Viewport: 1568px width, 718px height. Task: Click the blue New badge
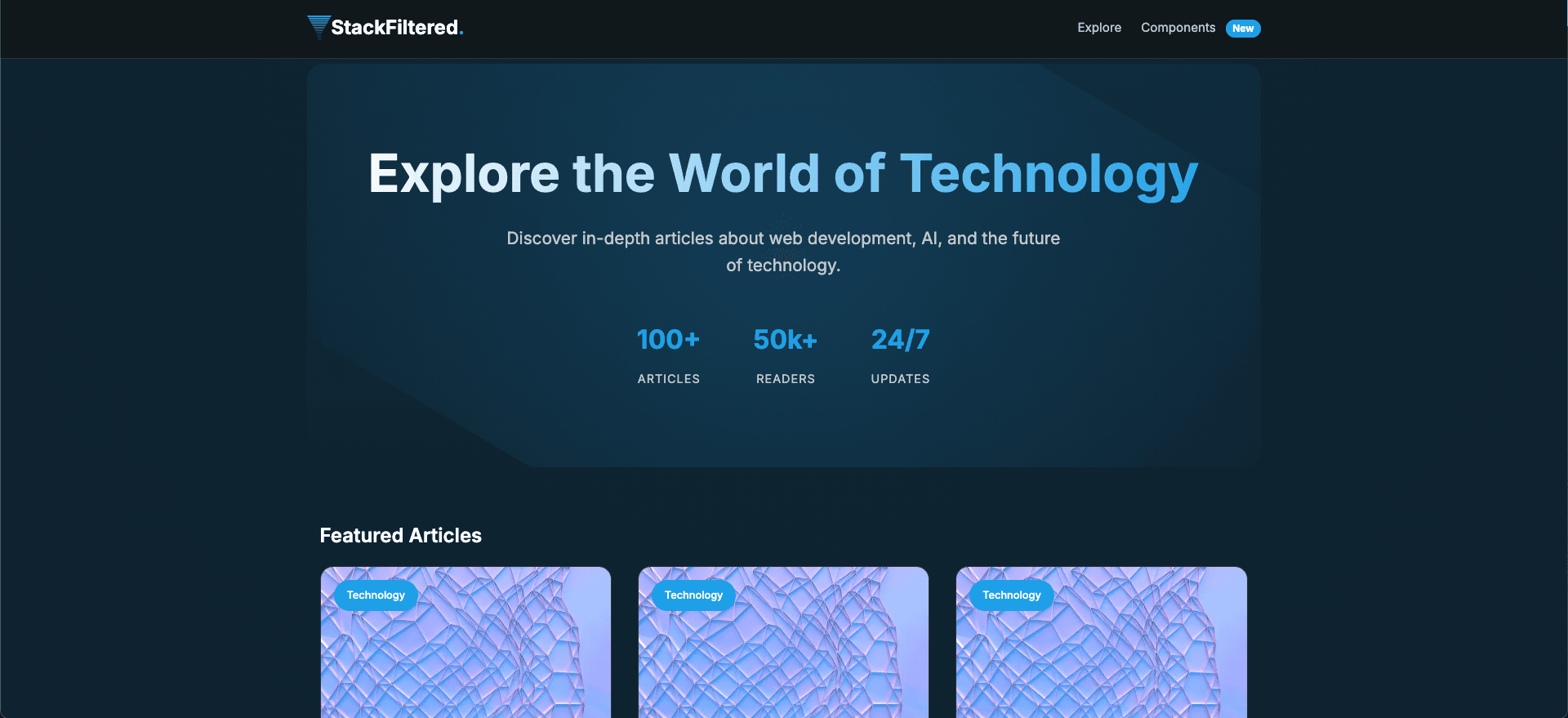point(1242,29)
